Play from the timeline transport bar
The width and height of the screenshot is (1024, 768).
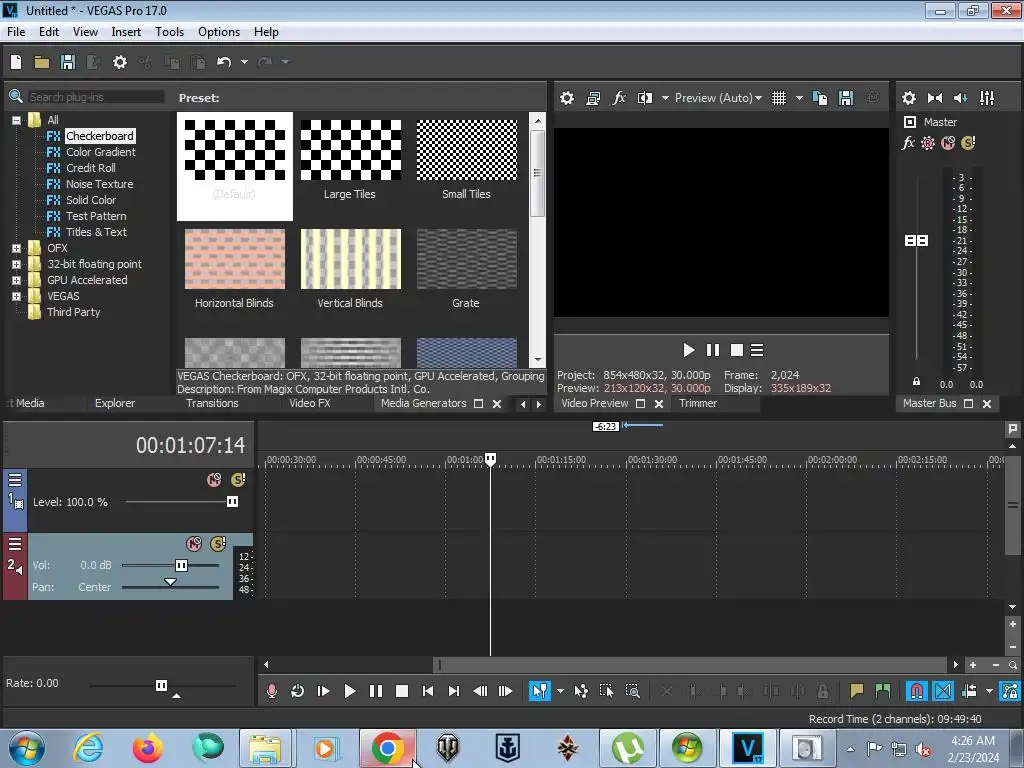(x=349, y=691)
